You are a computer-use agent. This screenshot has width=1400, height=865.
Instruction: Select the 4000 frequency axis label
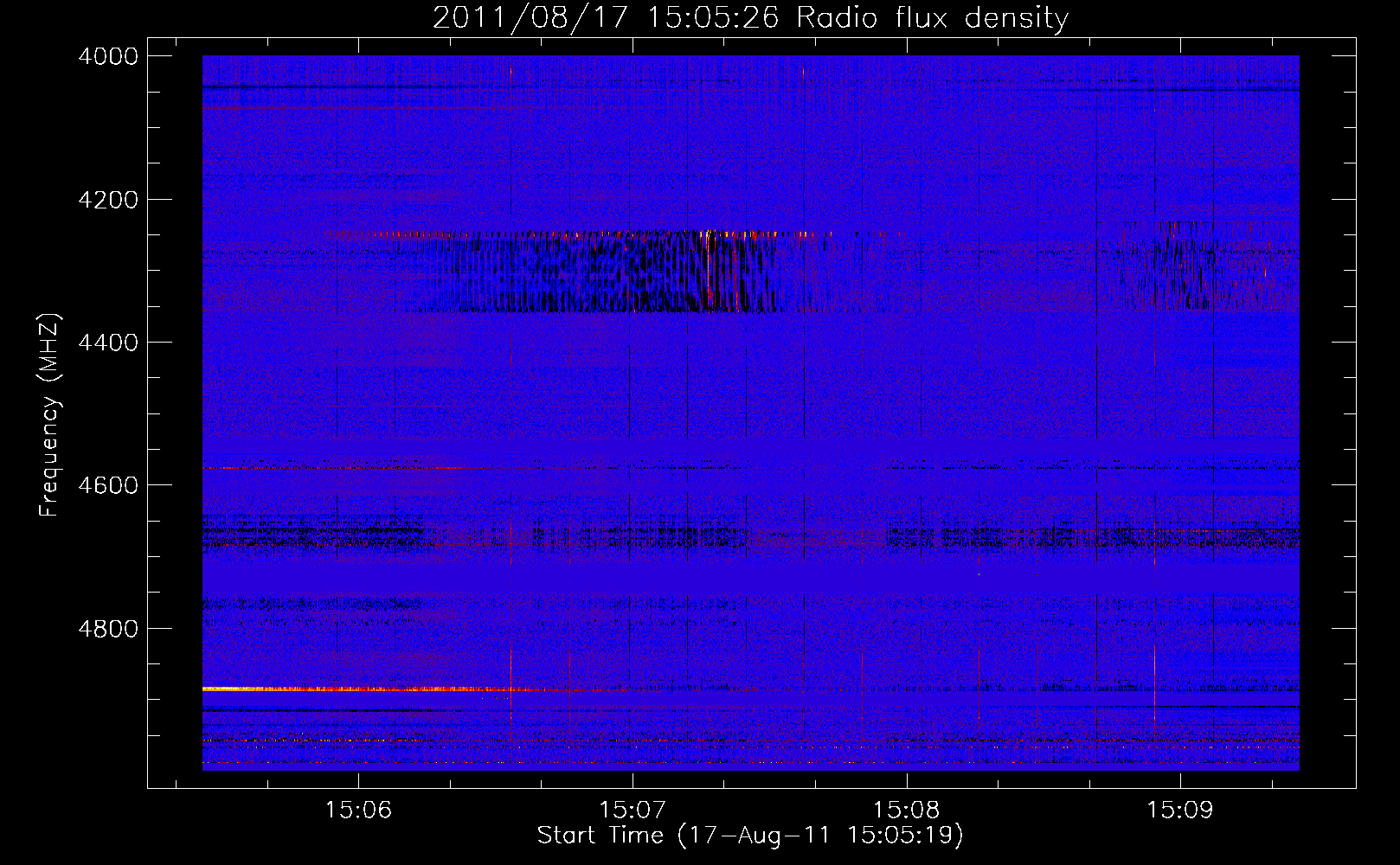point(108,56)
